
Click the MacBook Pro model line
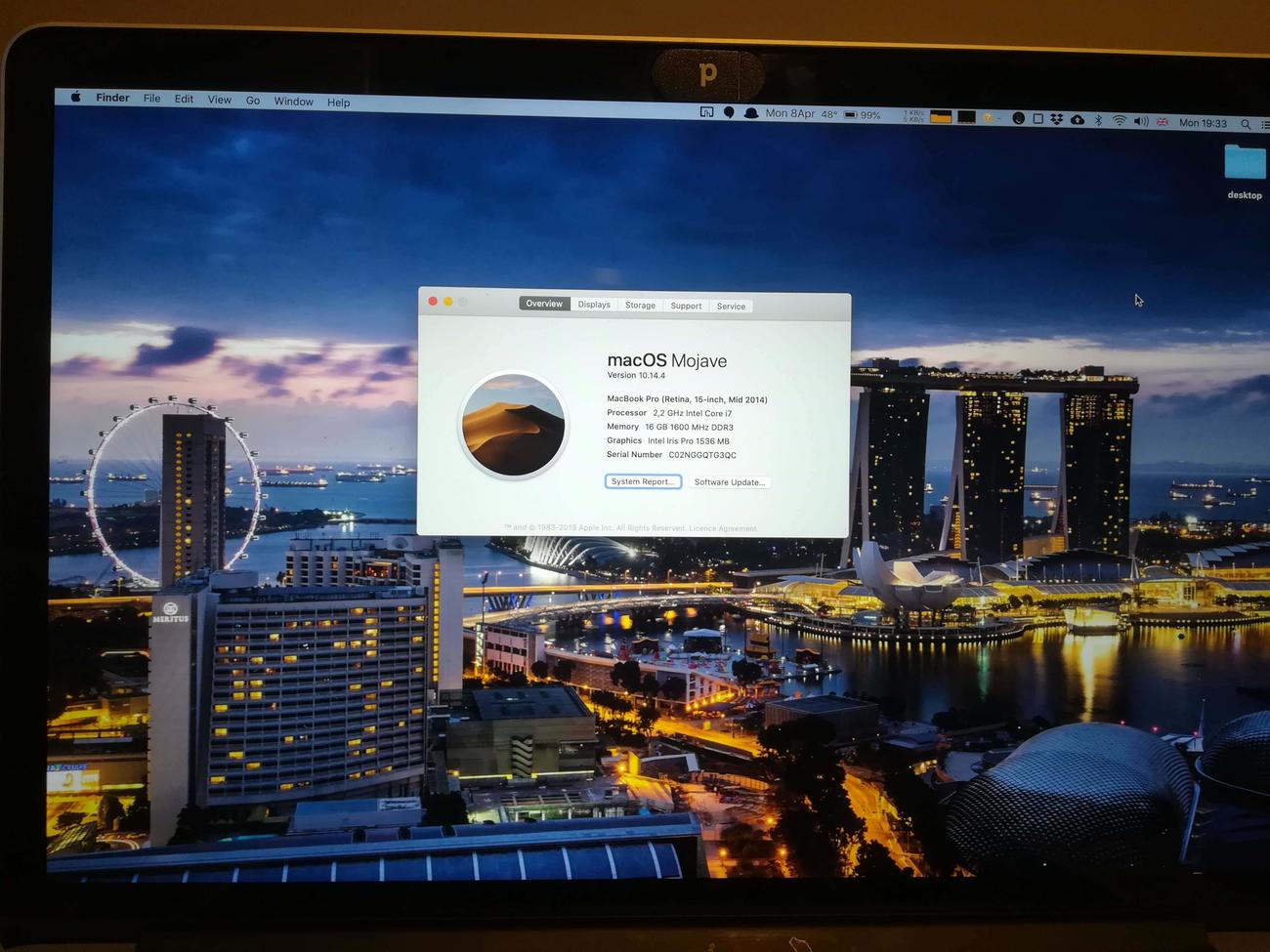coord(687,399)
